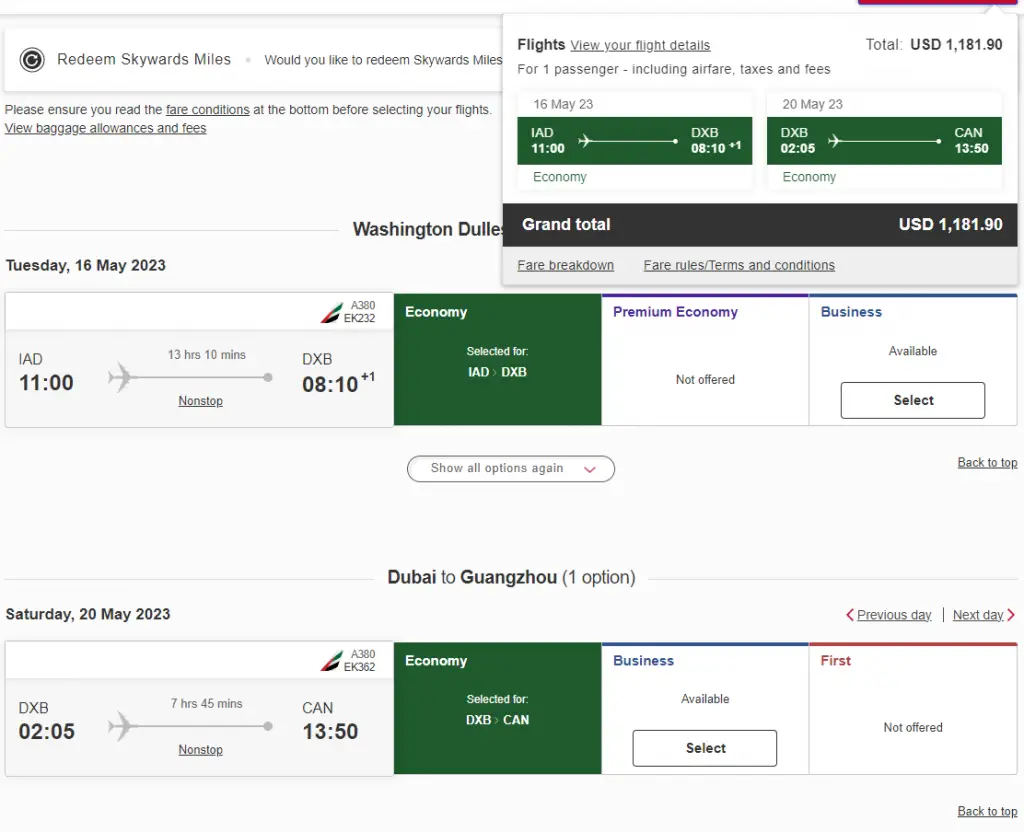The width and height of the screenshot is (1024, 832).
Task: Click the airplane icon on IAD to DXB flight card
Action: [x=121, y=378]
